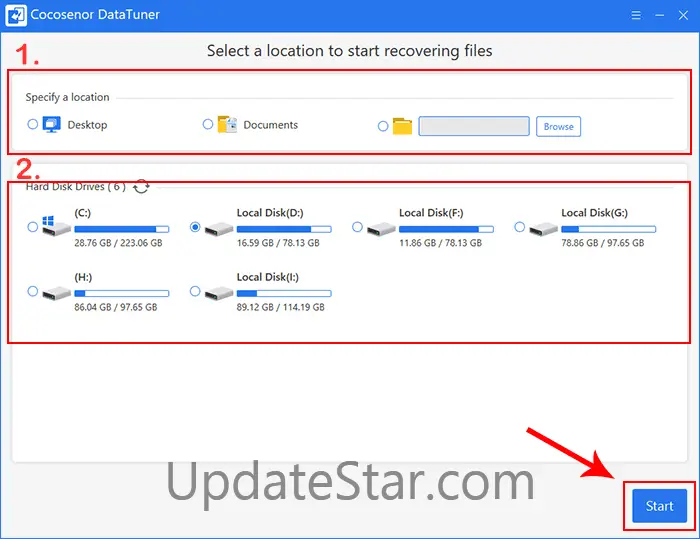Click the Local Disk(D:) drive icon
The image size is (700, 539).
[x=219, y=229]
